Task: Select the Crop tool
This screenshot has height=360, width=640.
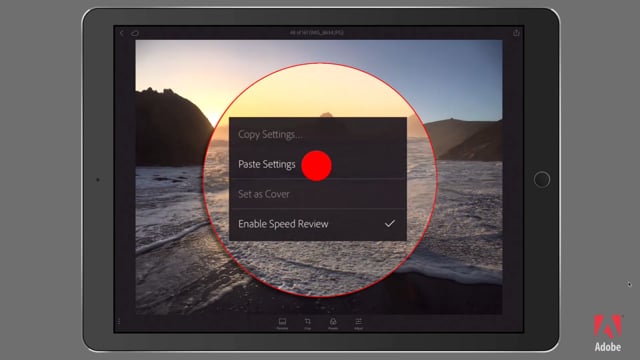Action: click(x=308, y=323)
